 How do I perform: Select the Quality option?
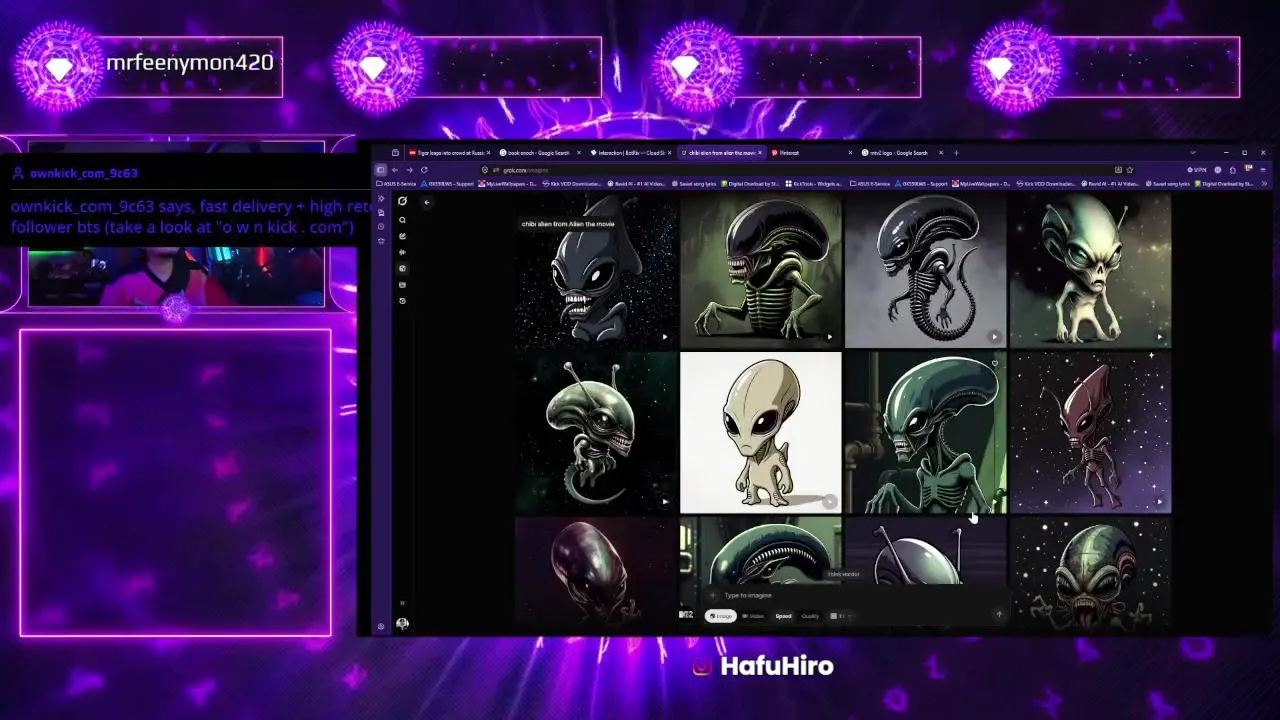810,616
